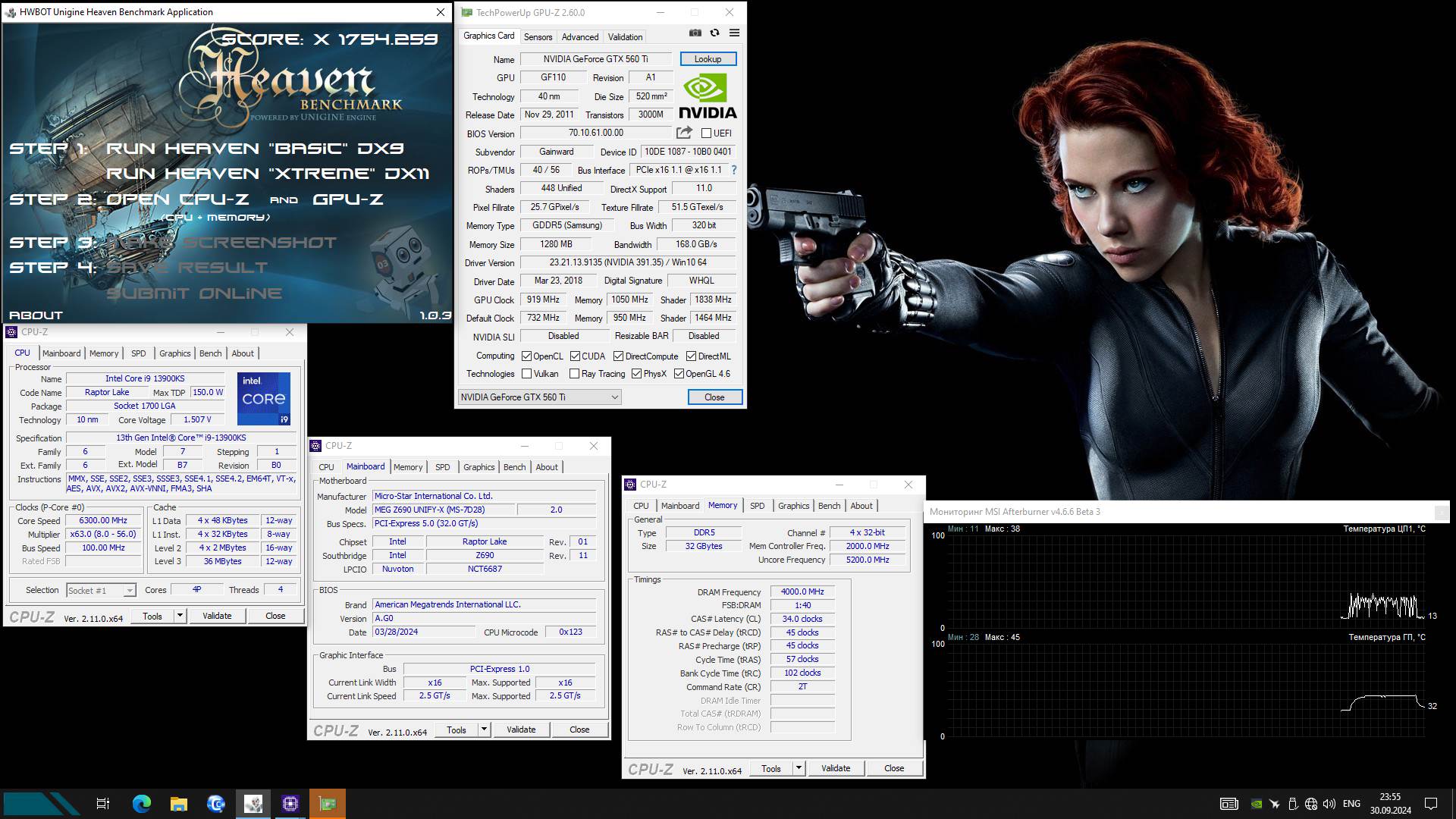Expand the GTX 560 Ti GPU selector dropdown
The width and height of the screenshot is (1456, 819).
coord(614,397)
